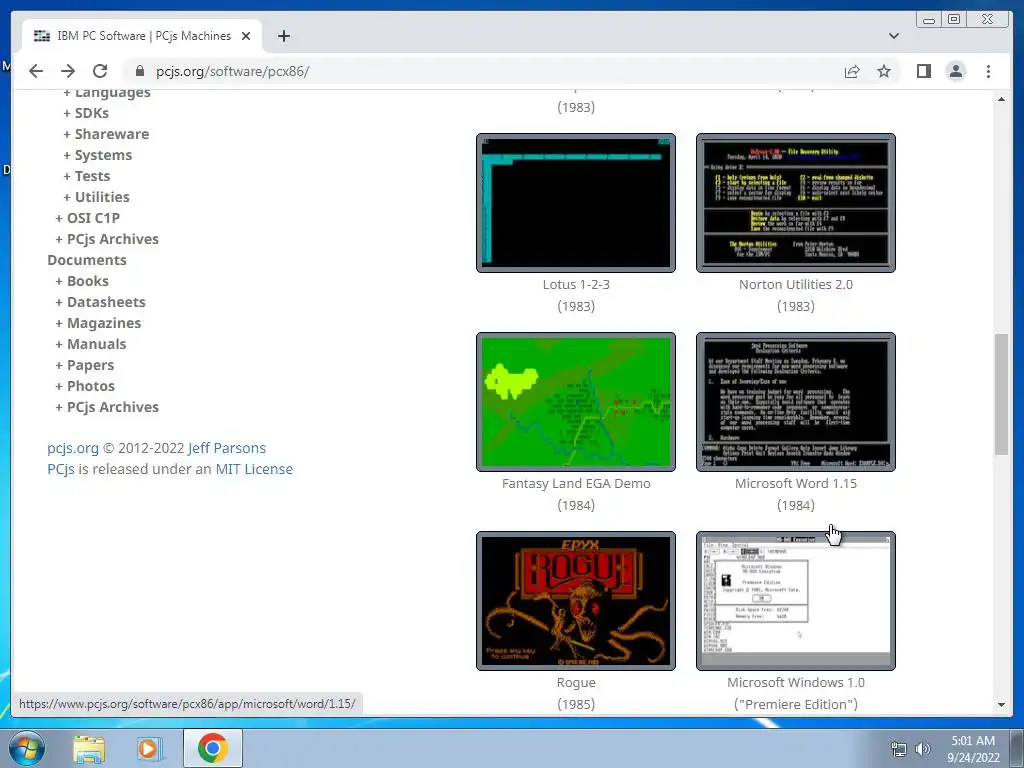Image resolution: width=1024 pixels, height=768 pixels.
Task: Open the tab search chevron
Action: pos(894,36)
